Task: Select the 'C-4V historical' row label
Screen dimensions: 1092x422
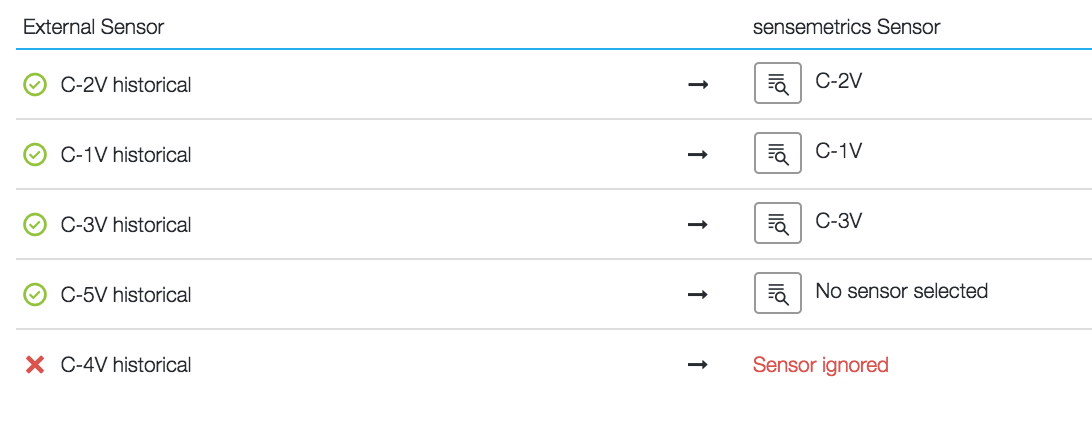Action: (125, 364)
